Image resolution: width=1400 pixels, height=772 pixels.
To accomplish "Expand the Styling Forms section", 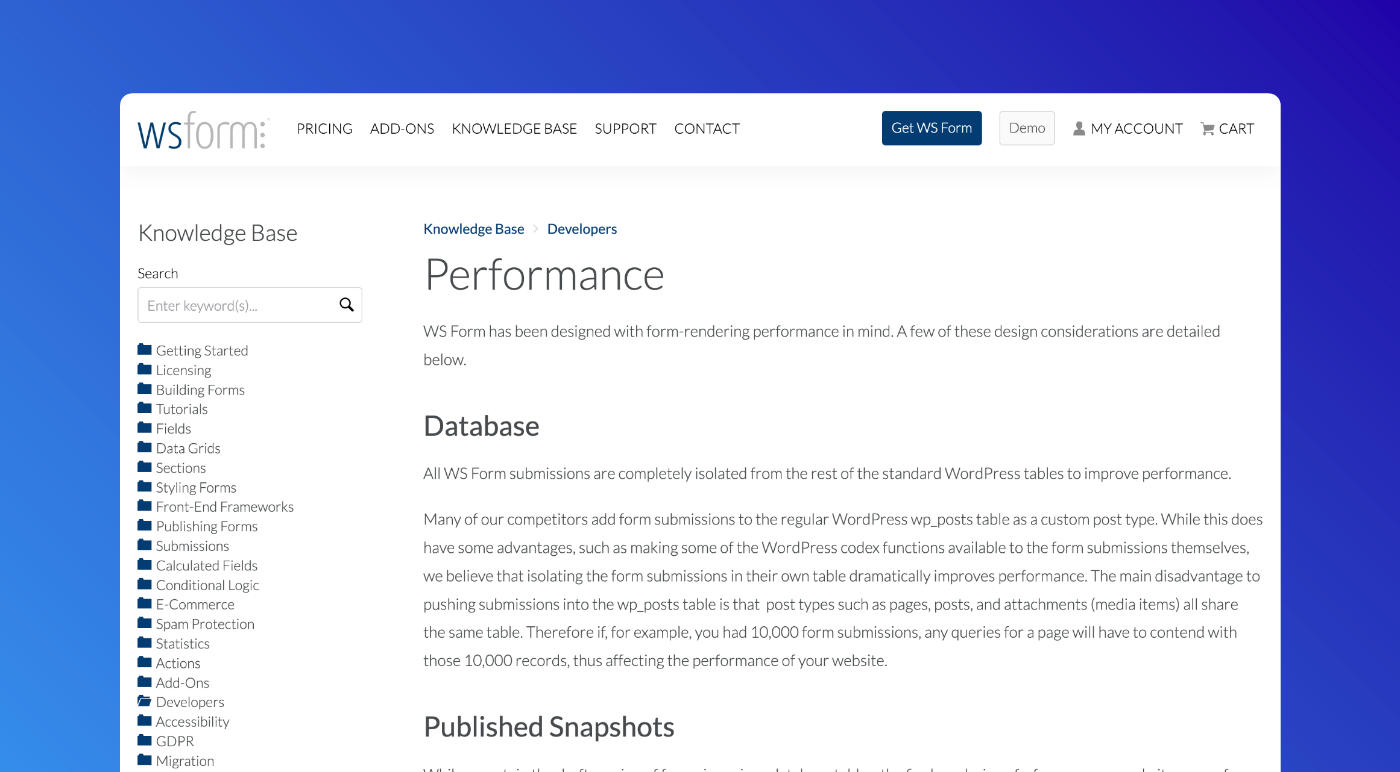I will coord(197,487).
